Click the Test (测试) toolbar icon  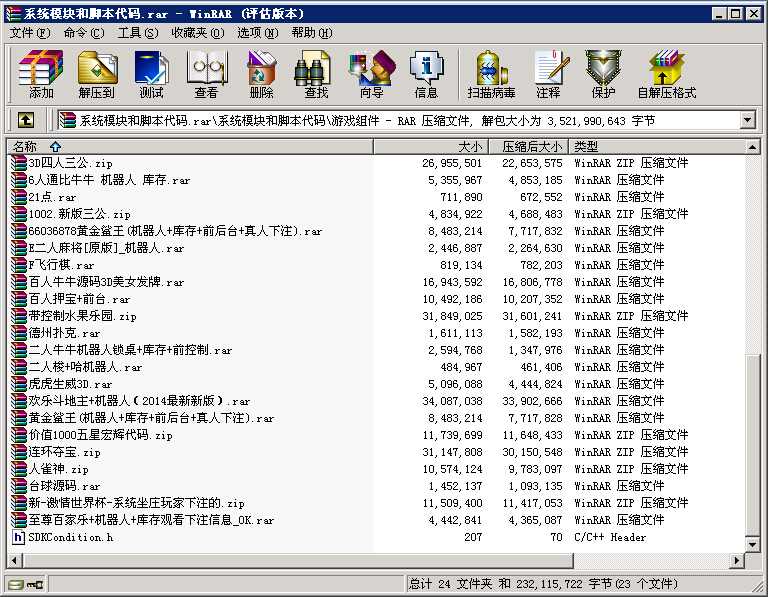point(151,74)
